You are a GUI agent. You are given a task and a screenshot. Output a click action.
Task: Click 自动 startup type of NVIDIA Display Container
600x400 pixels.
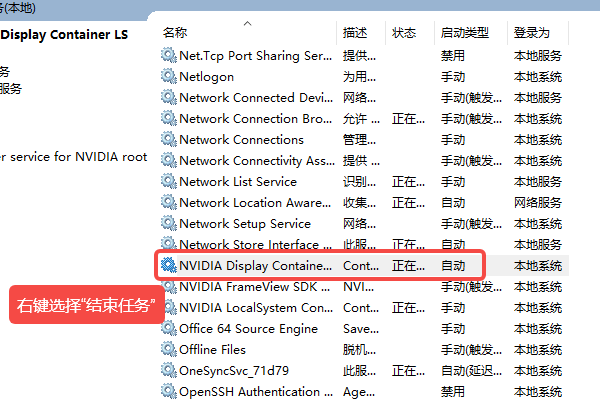tap(453, 266)
